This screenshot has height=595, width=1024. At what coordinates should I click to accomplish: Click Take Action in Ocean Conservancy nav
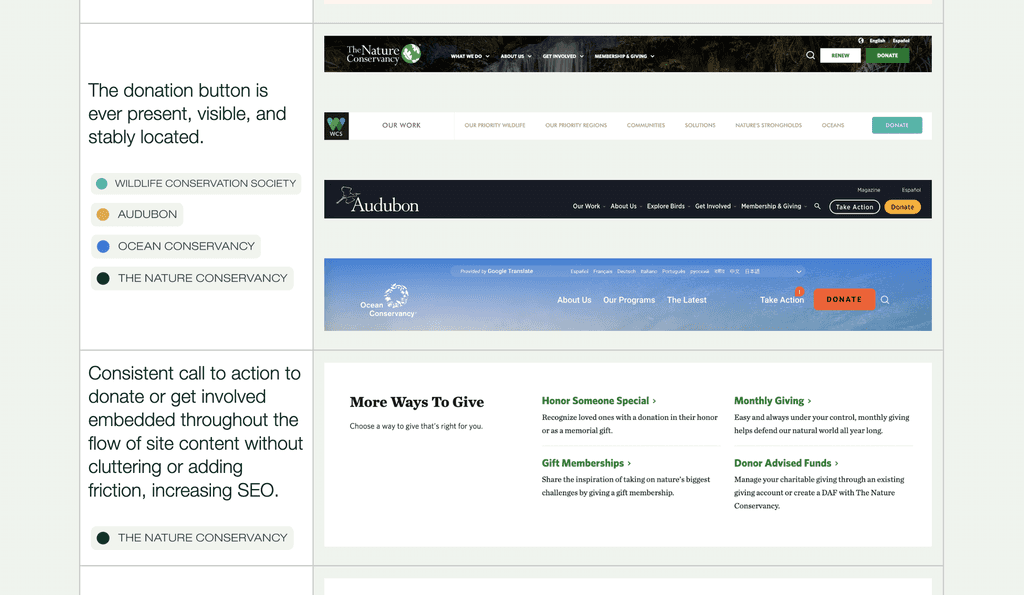tap(782, 300)
